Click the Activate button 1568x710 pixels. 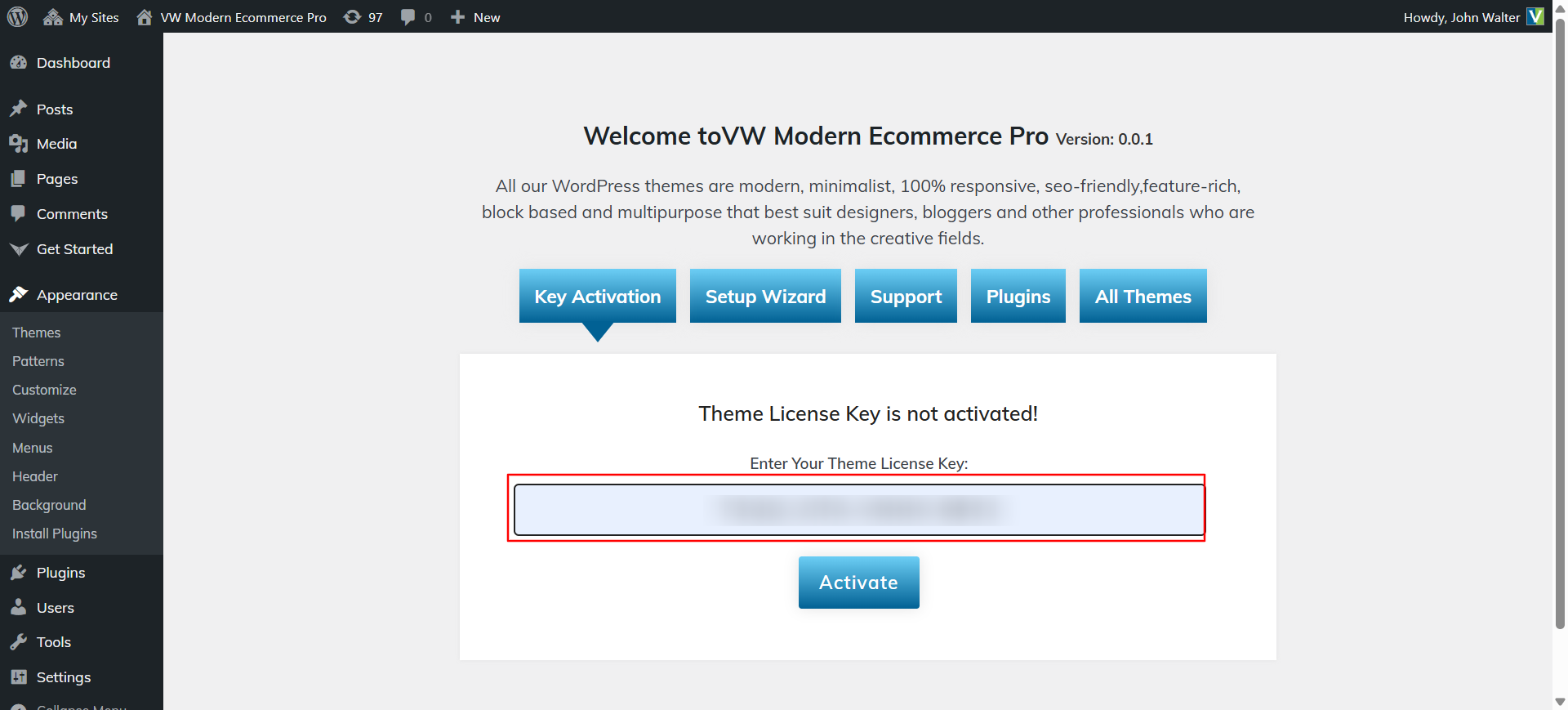pos(859,583)
